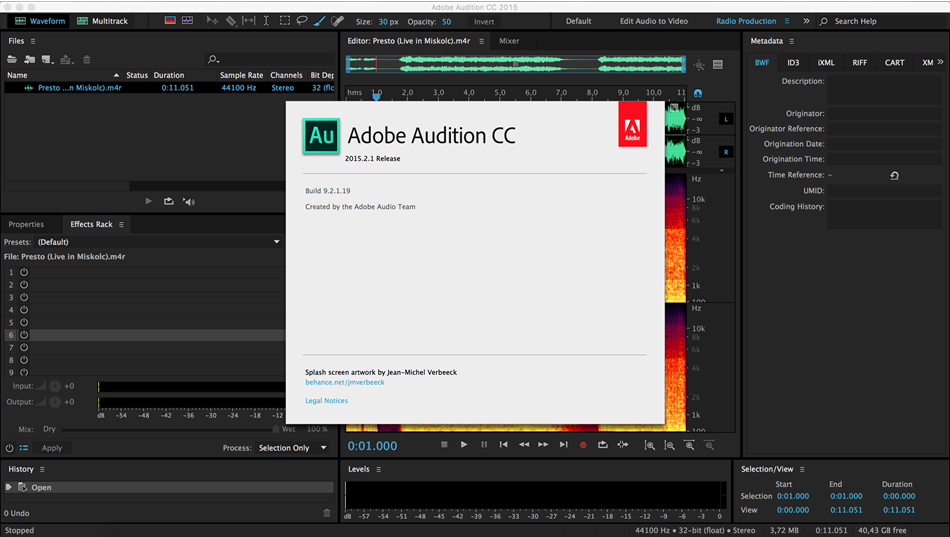Screen dimensions: 950x537
Task: Pick the Razor tool in toolbar
Action: tap(231, 21)
